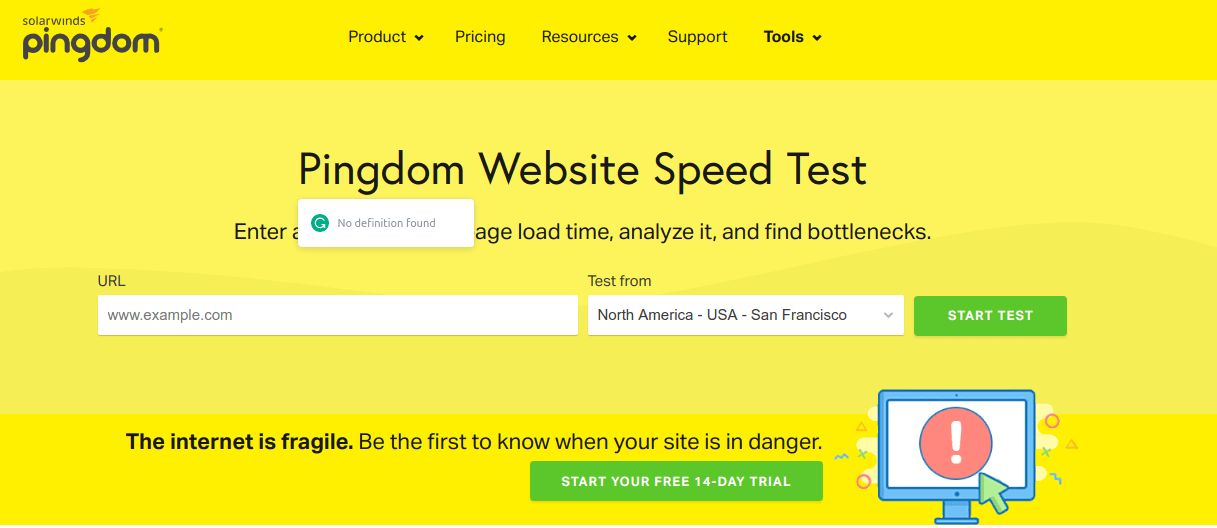Open the Tools menu
Image resolution: width=1217 pixels, height=528 pixels.
pyautogui.click(x=783, y=37)
